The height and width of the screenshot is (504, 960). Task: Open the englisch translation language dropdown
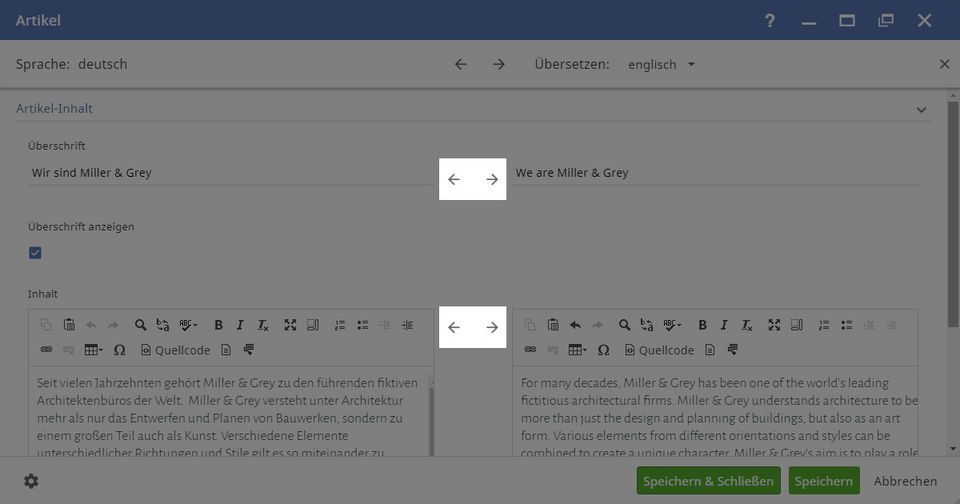pos(661,64)
